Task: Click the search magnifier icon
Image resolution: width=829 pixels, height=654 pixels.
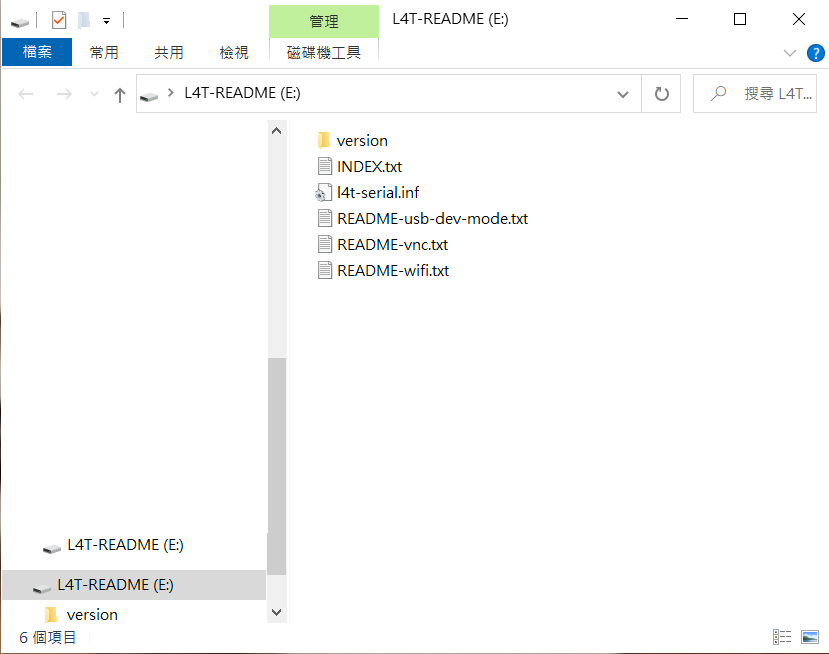Action: point(718,94)
